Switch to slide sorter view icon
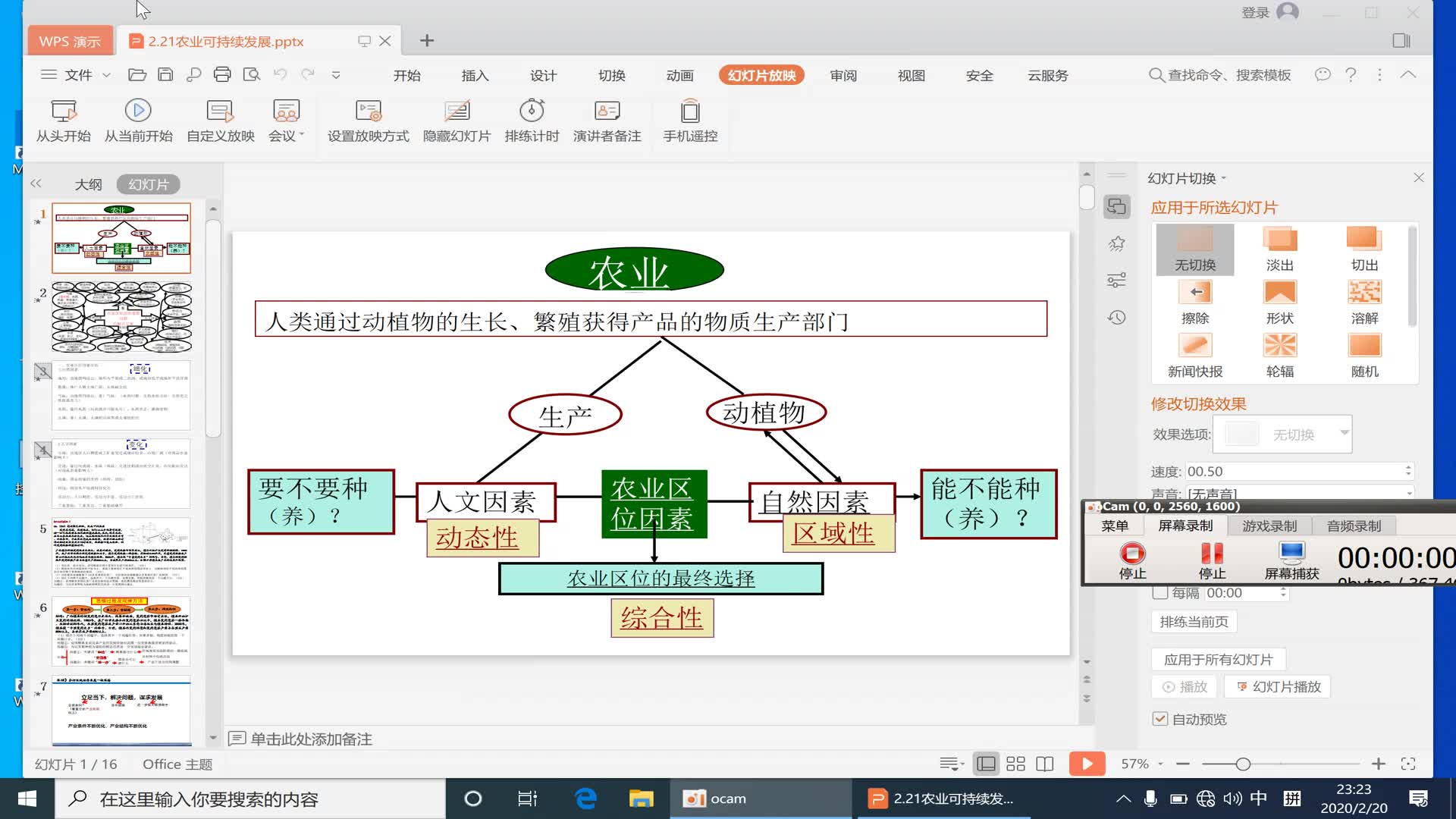1456x819 pixels. (1015, 764)
